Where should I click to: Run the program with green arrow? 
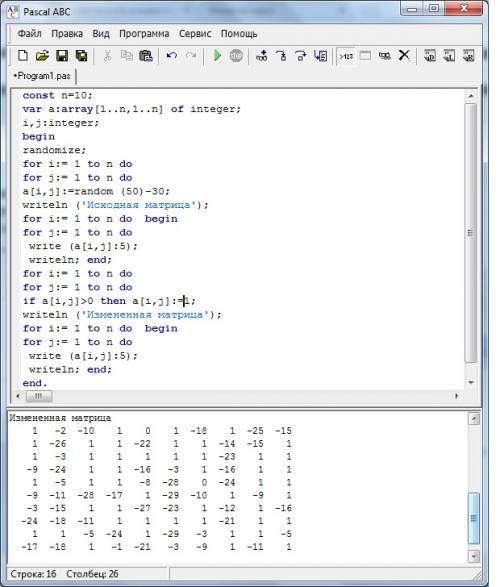[x=217, y=56]
